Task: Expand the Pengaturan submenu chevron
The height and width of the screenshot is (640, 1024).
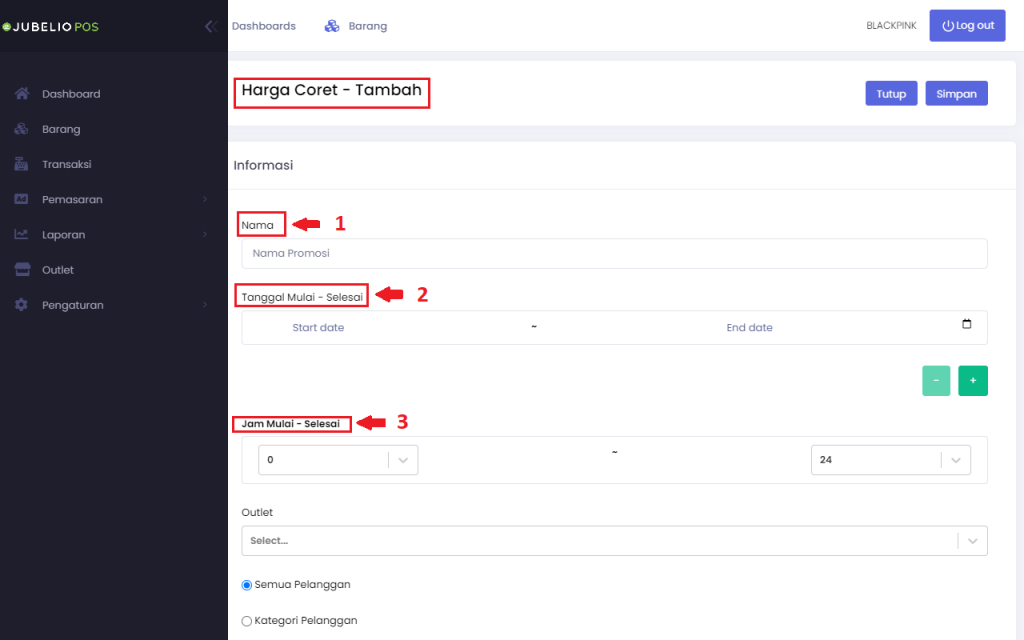Action: 205,305
